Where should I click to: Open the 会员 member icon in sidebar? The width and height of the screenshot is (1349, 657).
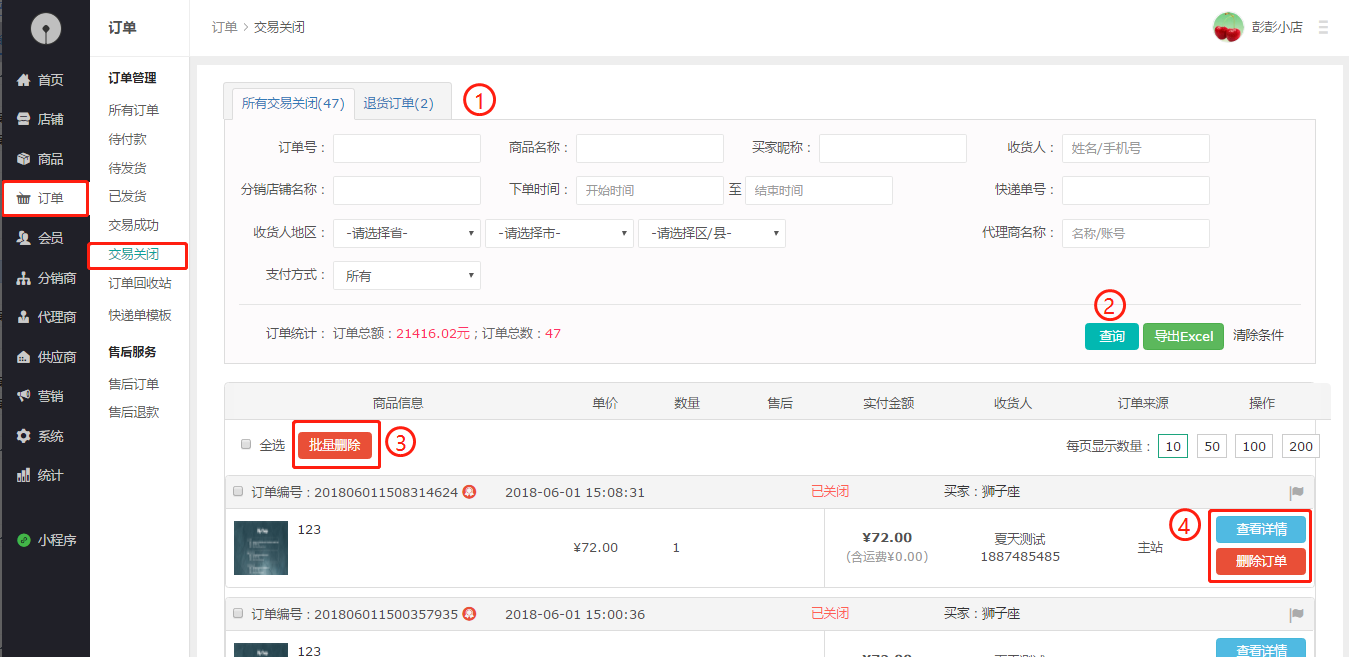click(x=24, y=238)
